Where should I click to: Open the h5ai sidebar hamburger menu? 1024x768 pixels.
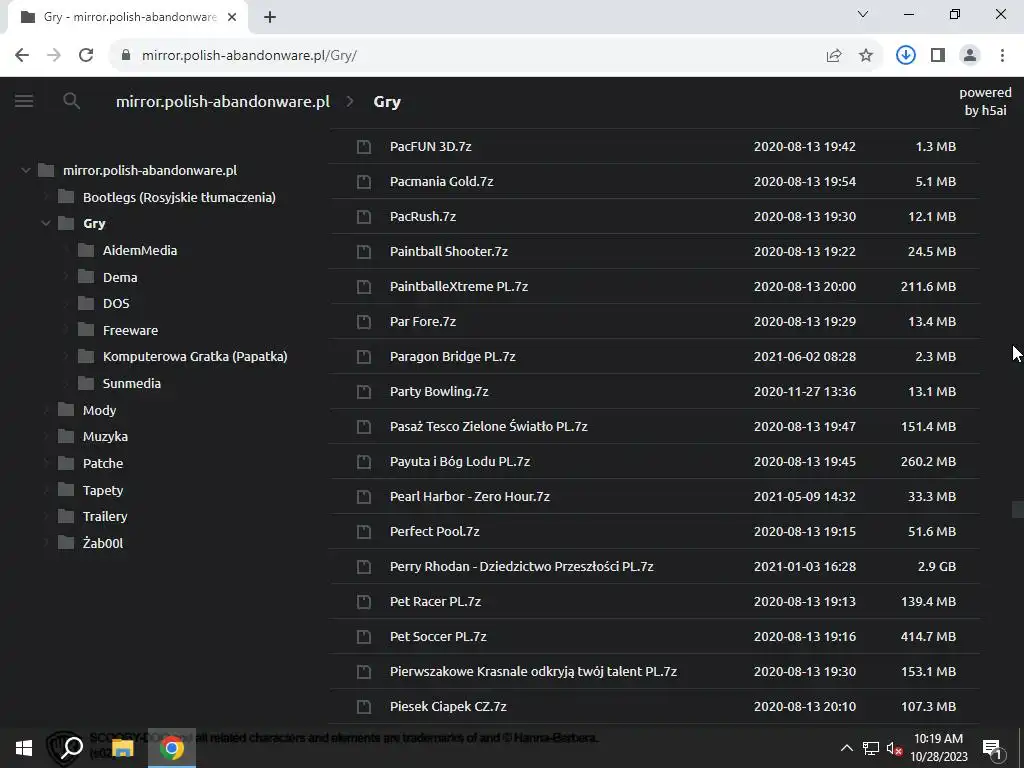[24, 101]
